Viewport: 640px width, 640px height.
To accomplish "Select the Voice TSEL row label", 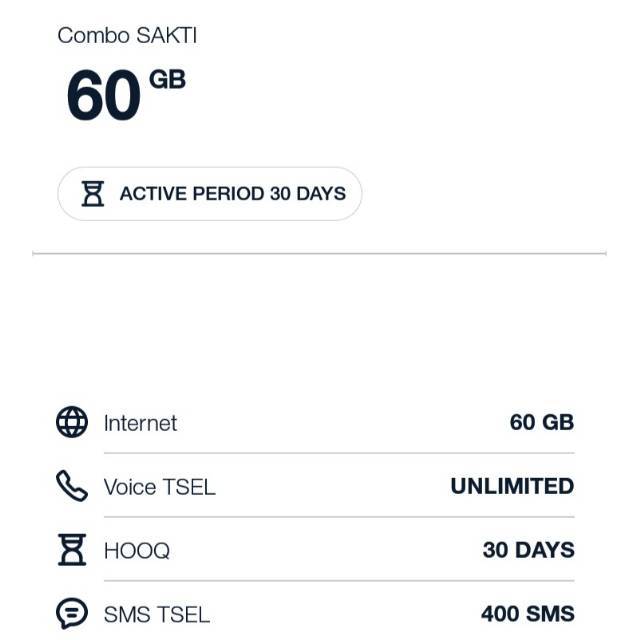I will pyautogui.click(x=159, y=487).
